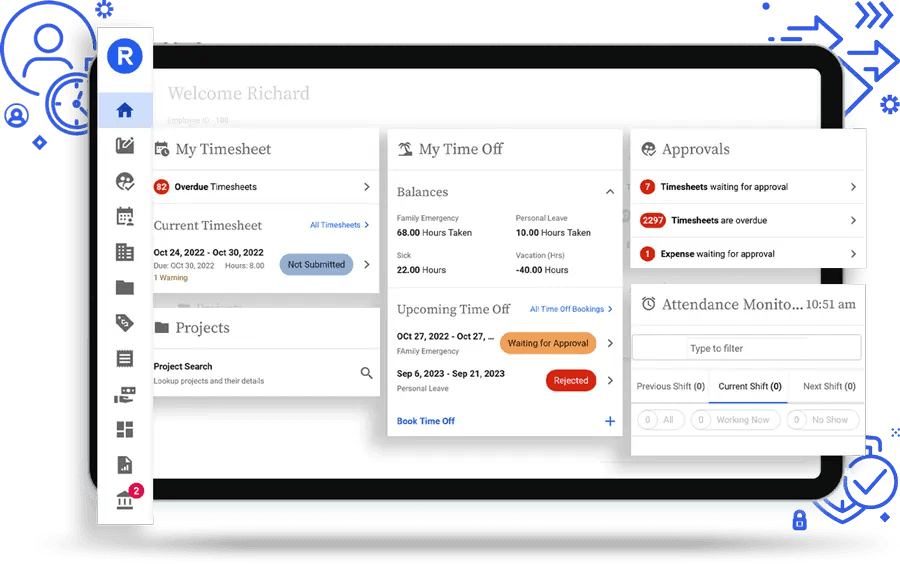Viewport: 900px width, 564px height.
Task: Open Expense waiting for approval chevron
Action: (854, 254)
